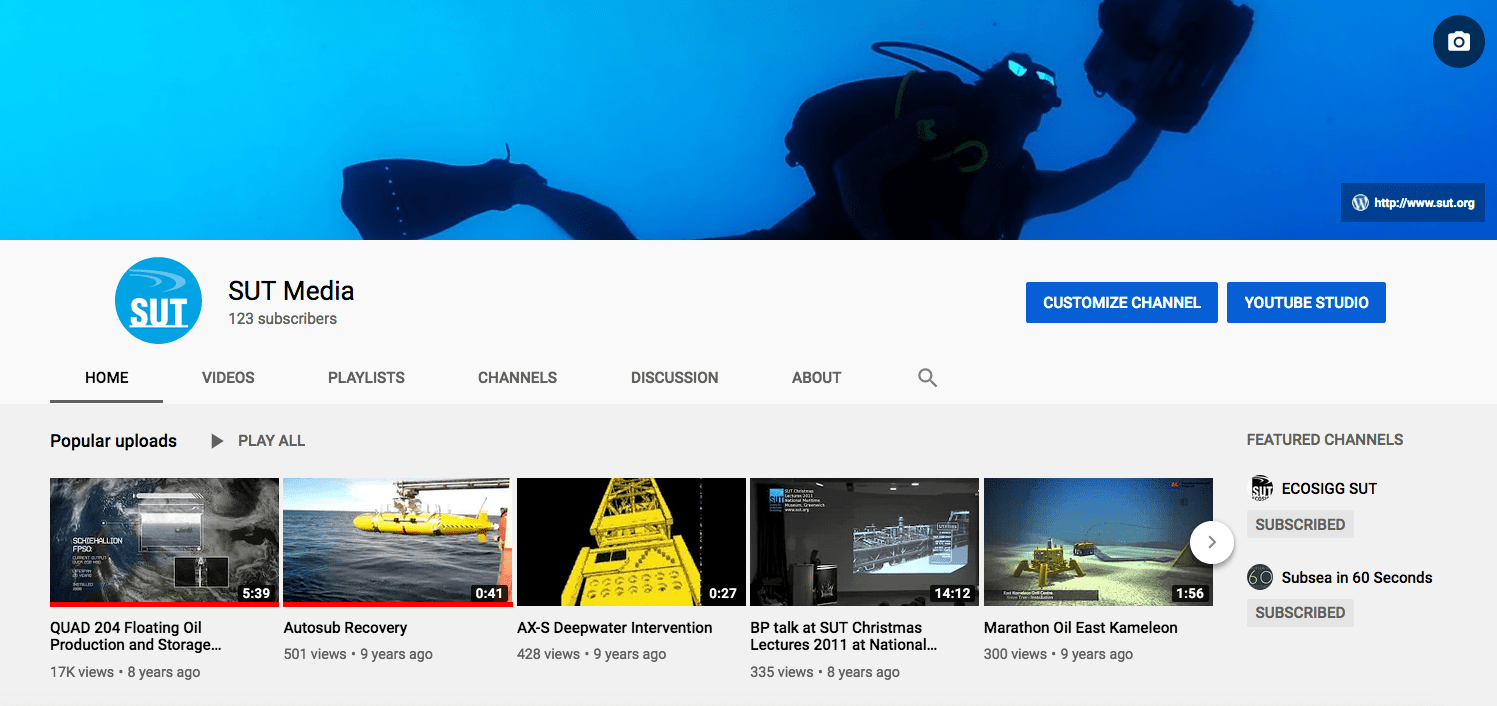The image size is (1497, 706).
Task: Click Subscribed button under Subsea in 60 Seconds
Action: coord(1300,612)
